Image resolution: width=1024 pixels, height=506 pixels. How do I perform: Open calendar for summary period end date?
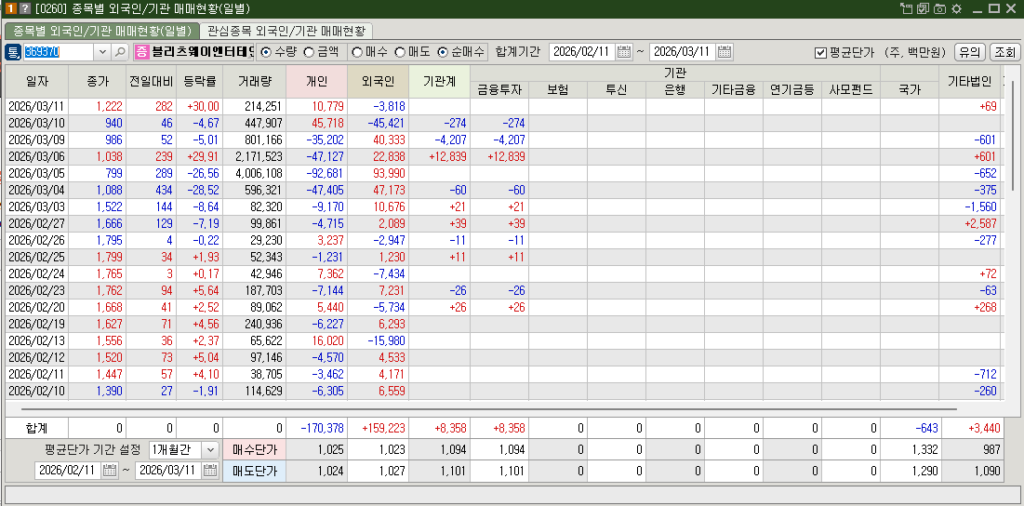pyautogui.click(x=725, y=52)
